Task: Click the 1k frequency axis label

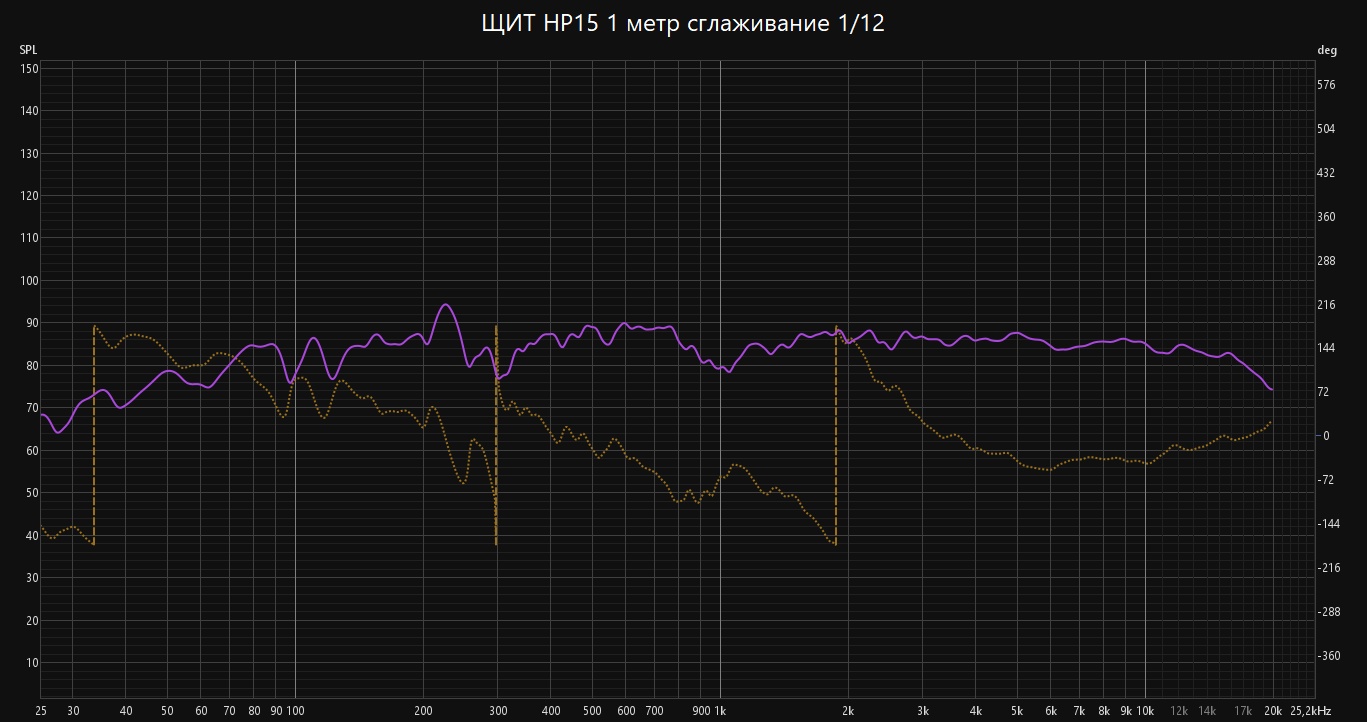Action: click(x=720, y=711)
